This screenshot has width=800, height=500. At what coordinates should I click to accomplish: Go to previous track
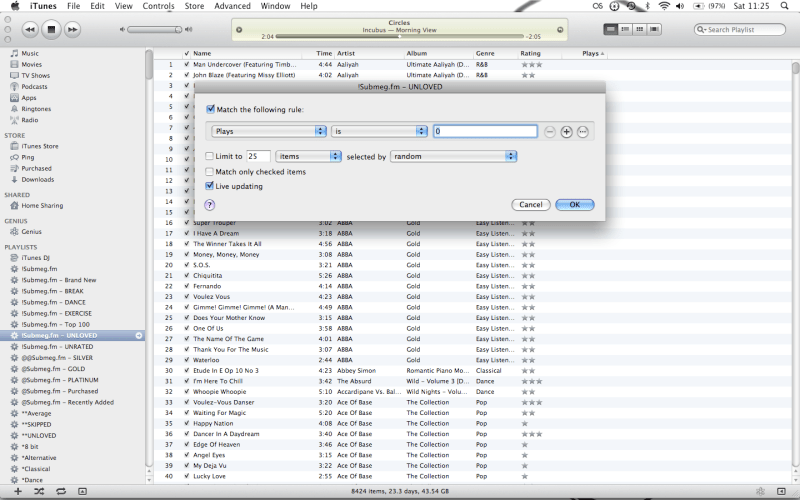pyautogui.click(x=29, y=29)
